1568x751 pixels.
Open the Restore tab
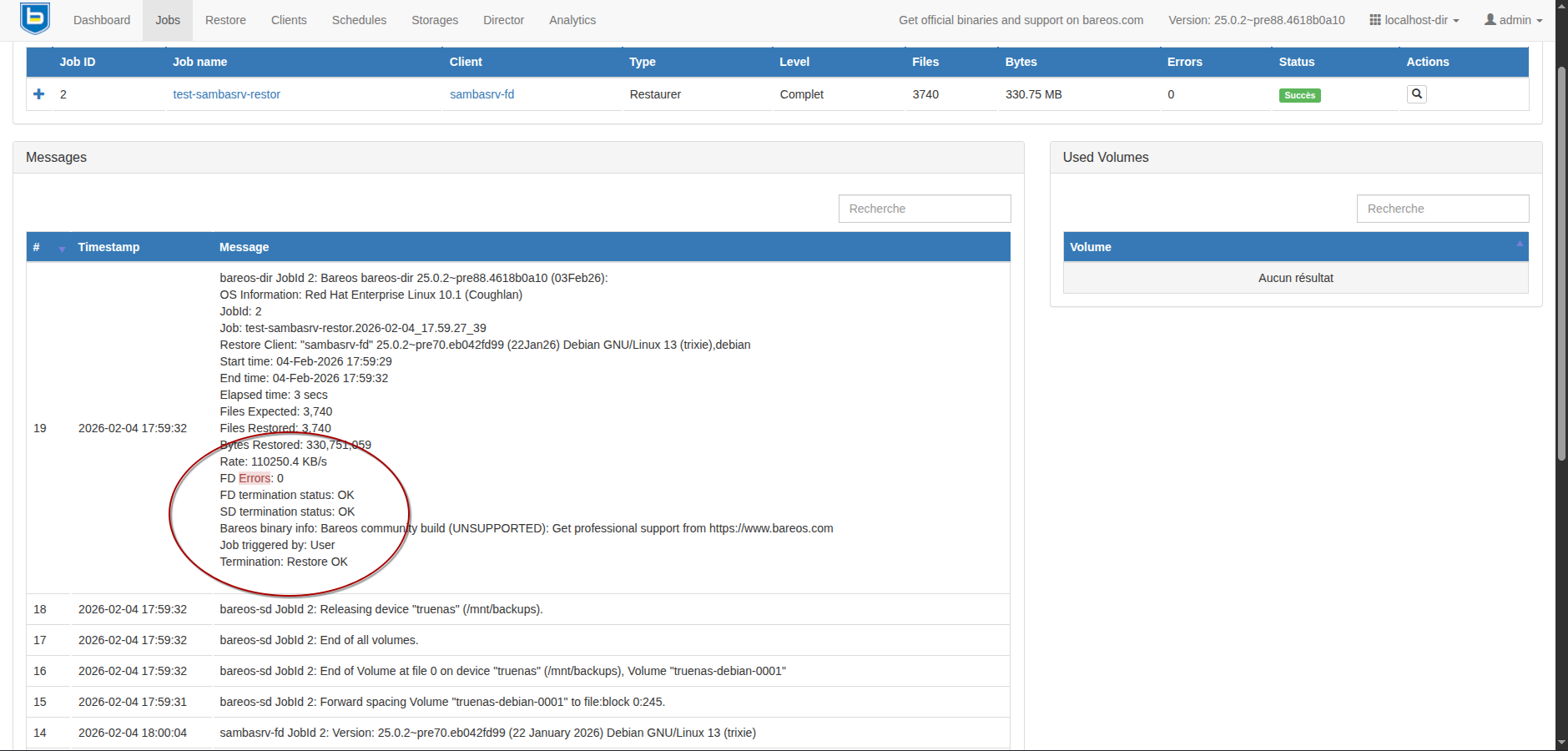[x=225, y=20]
